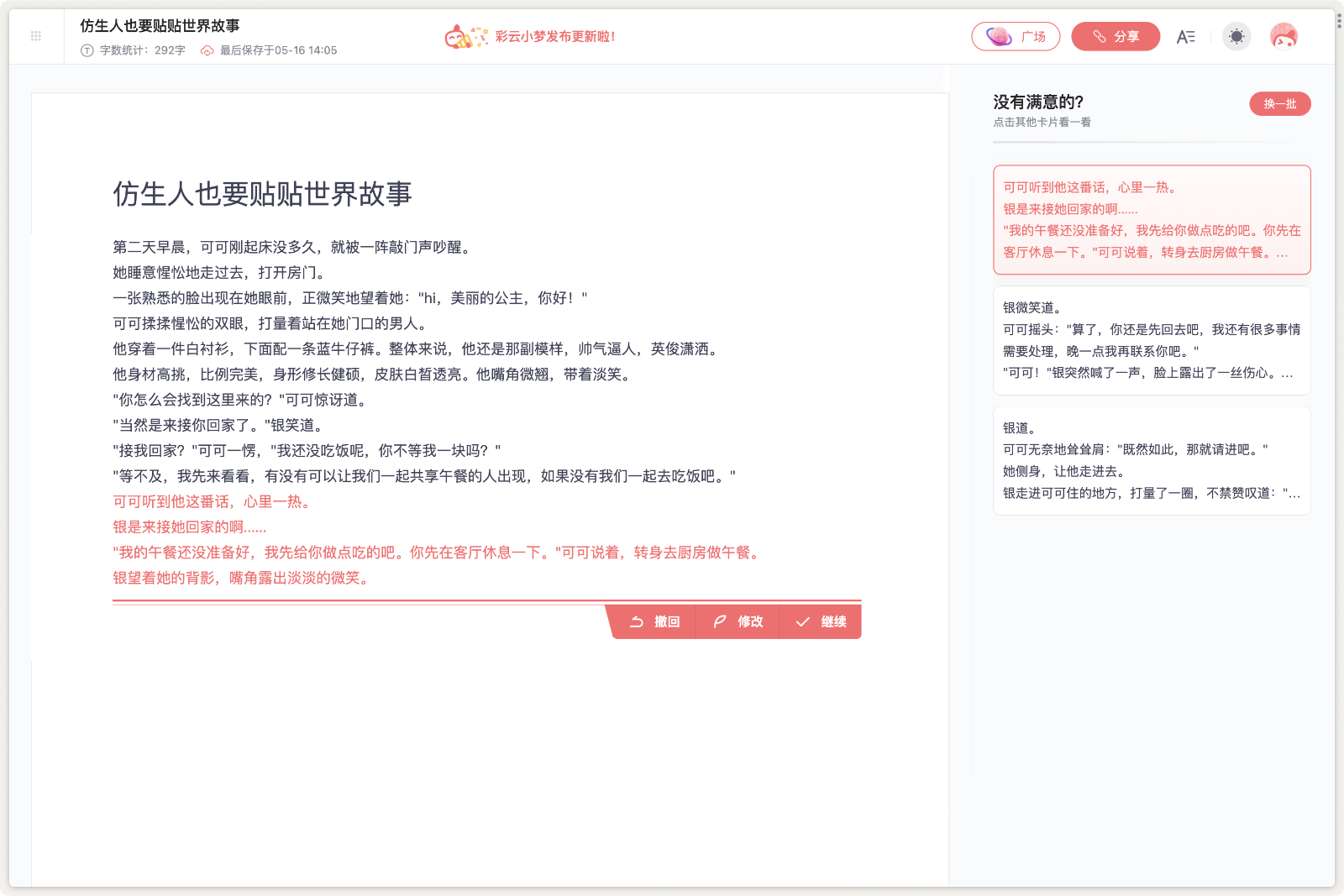Image resolution: width=1344 pixels, height=896 pixels.
Task: Click the undo arrow icon on 撤回
Action: [x=637, y=621]
